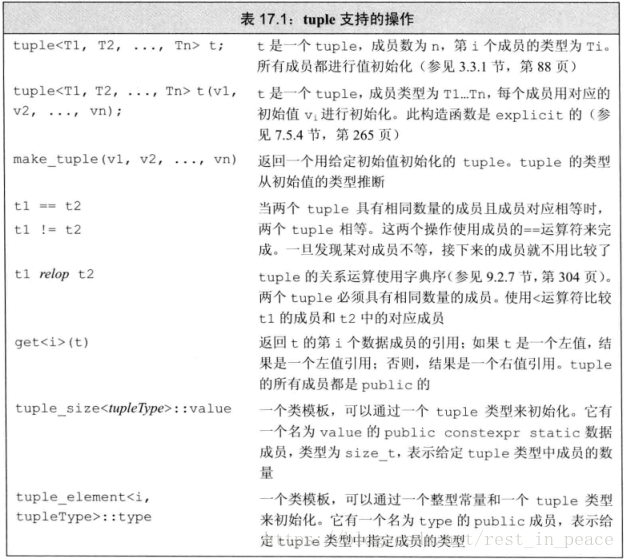The height and width of the screenshot is (559, 625).
Task: Click the code 'tupleType>::type'
Action: pos(84,517)
